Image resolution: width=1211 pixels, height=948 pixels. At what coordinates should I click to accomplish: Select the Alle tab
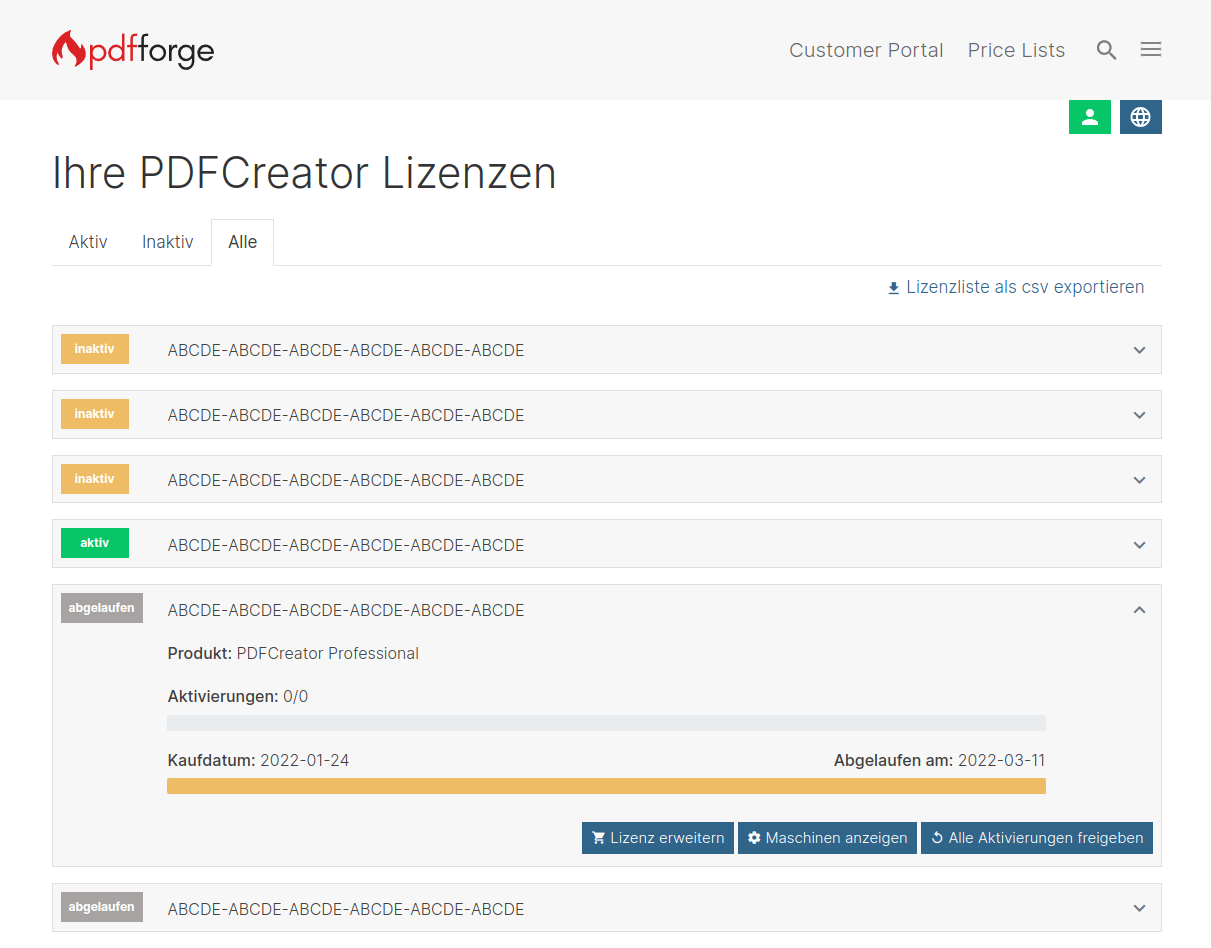click(242, 242)
